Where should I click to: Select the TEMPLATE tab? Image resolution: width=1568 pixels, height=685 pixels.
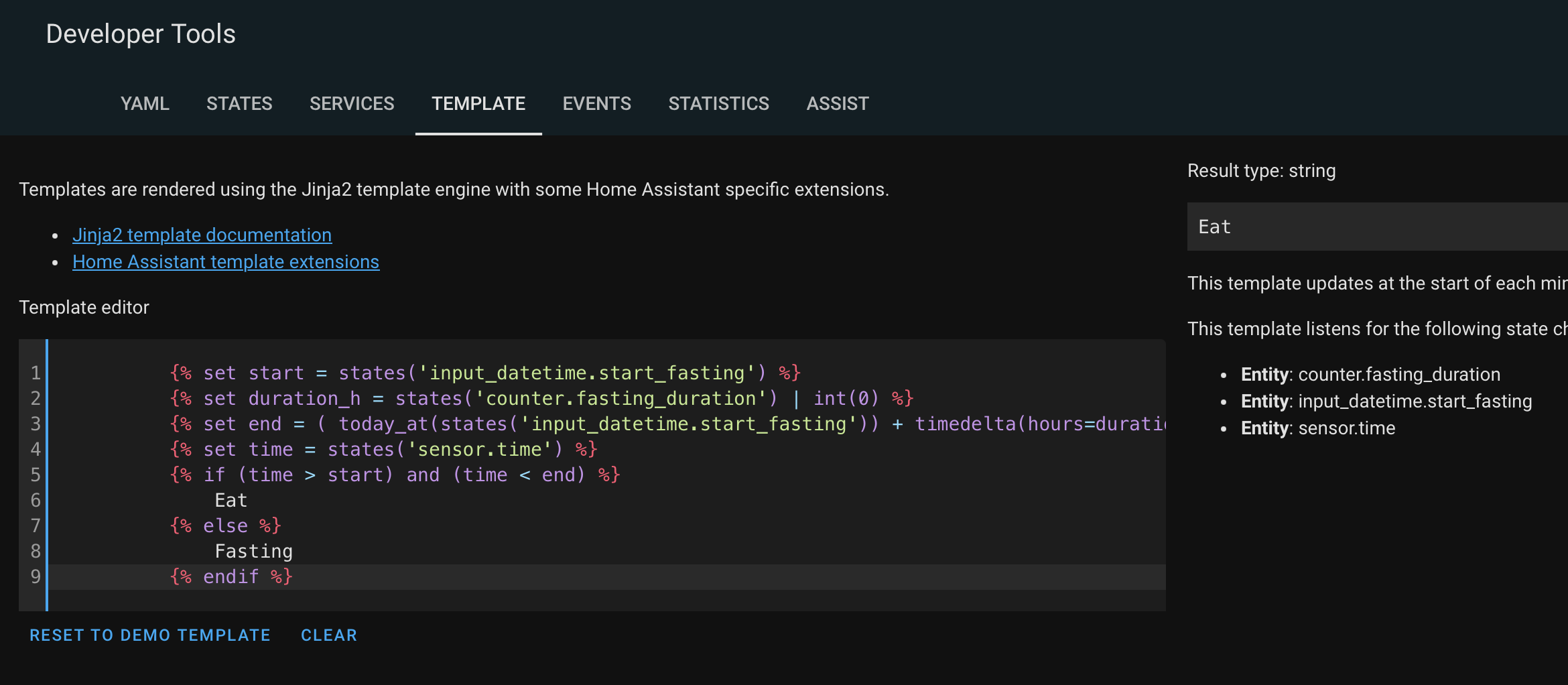[478, 104]
